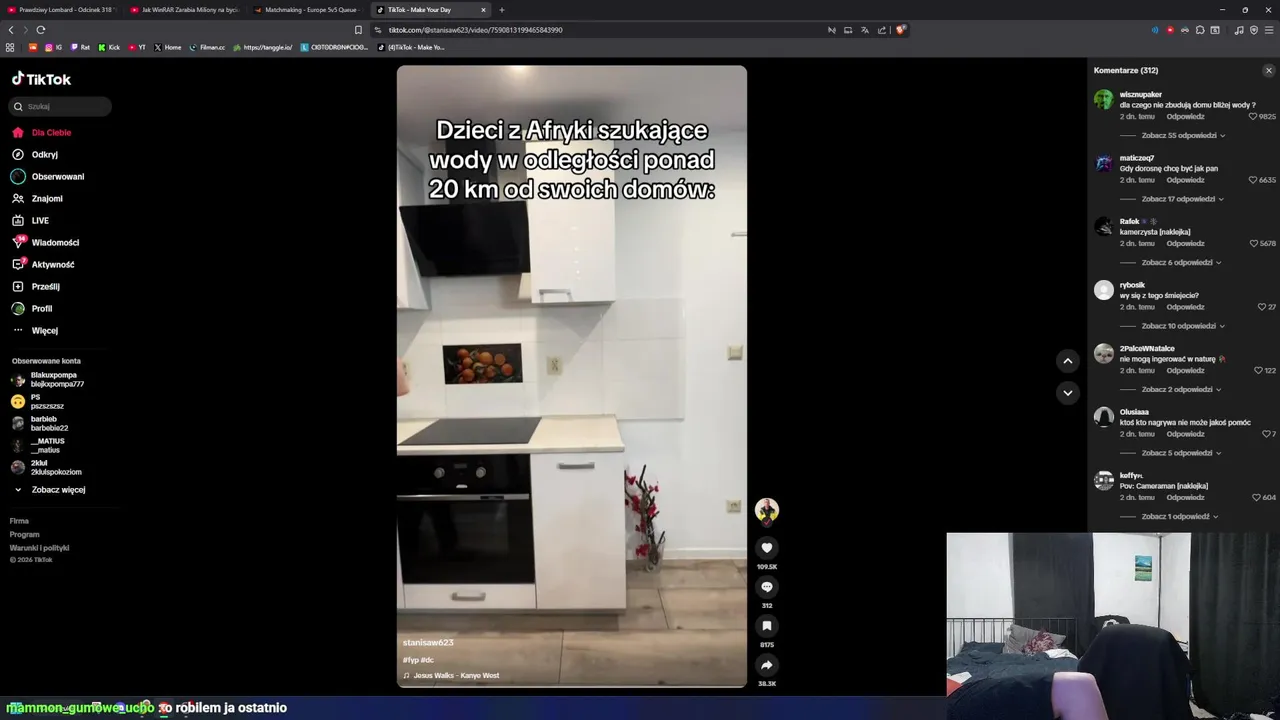Expand Zobacz 2 odpowiedzi replies
Image resolution: width=1280 pixels, height=720 pixels.
pyautogui.click(x=1181, y=389)
